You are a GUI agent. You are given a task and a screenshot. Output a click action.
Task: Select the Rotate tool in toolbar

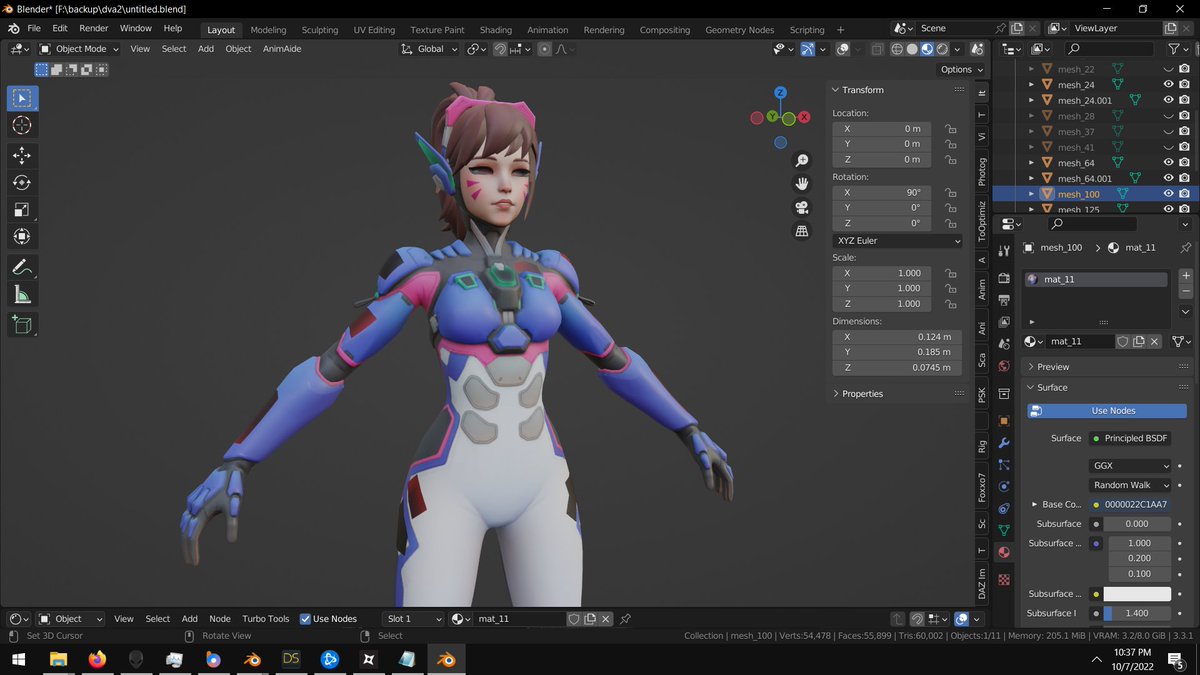click(22, 182)
